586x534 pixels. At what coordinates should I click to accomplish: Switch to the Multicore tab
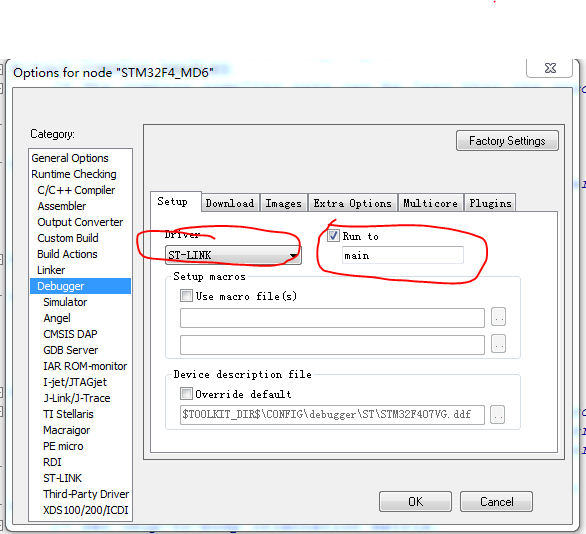point(431,203)
